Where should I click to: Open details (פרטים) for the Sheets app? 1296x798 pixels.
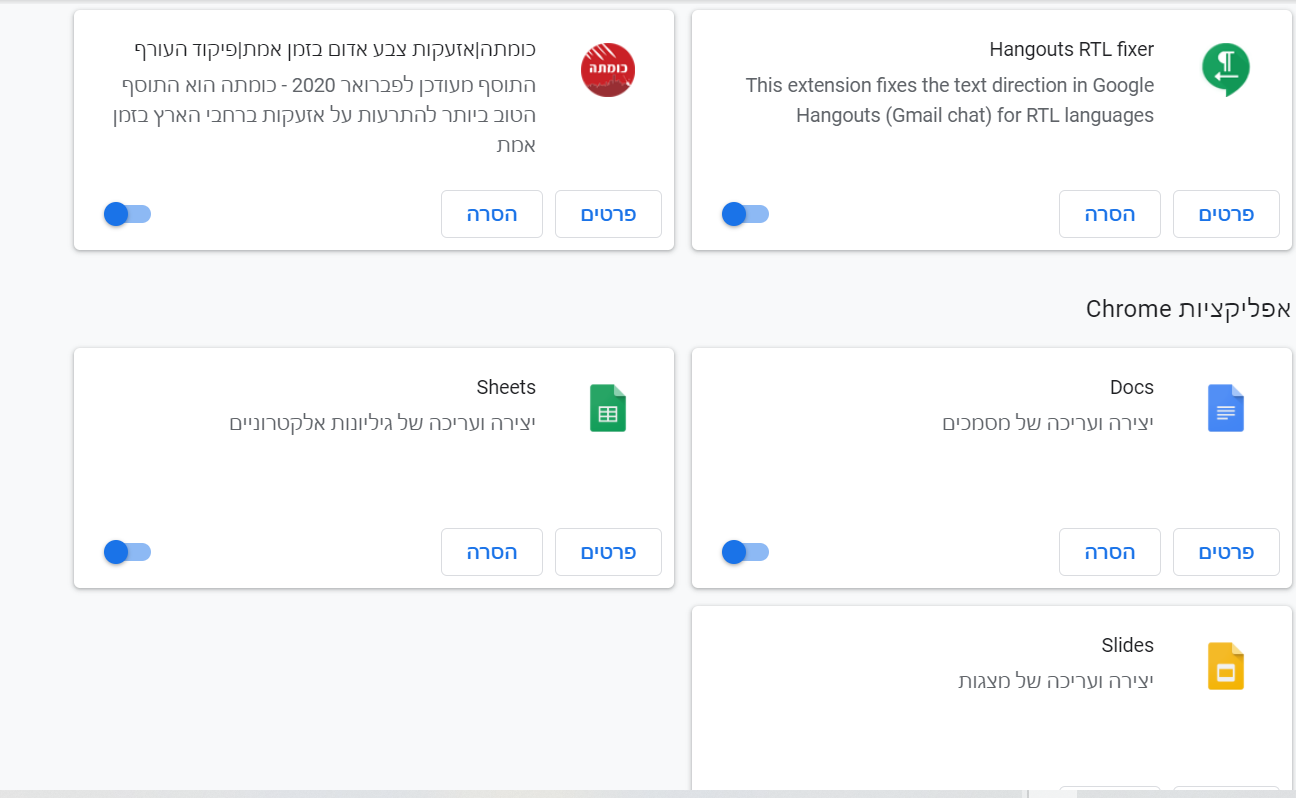608,552
